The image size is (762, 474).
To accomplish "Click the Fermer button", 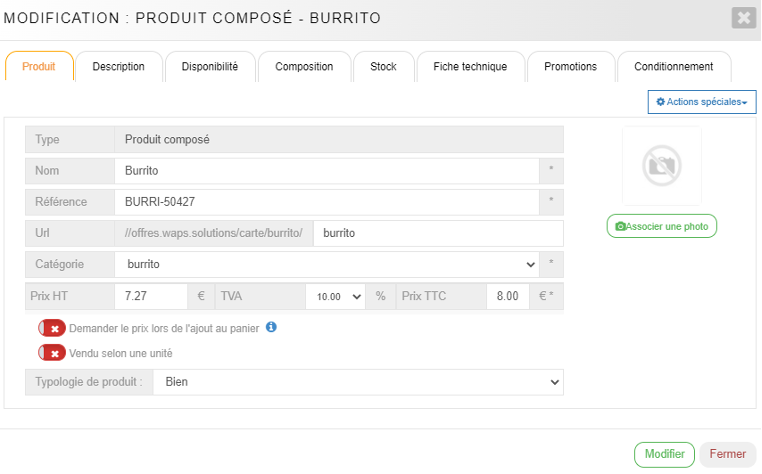I will (x=727, y=454).
